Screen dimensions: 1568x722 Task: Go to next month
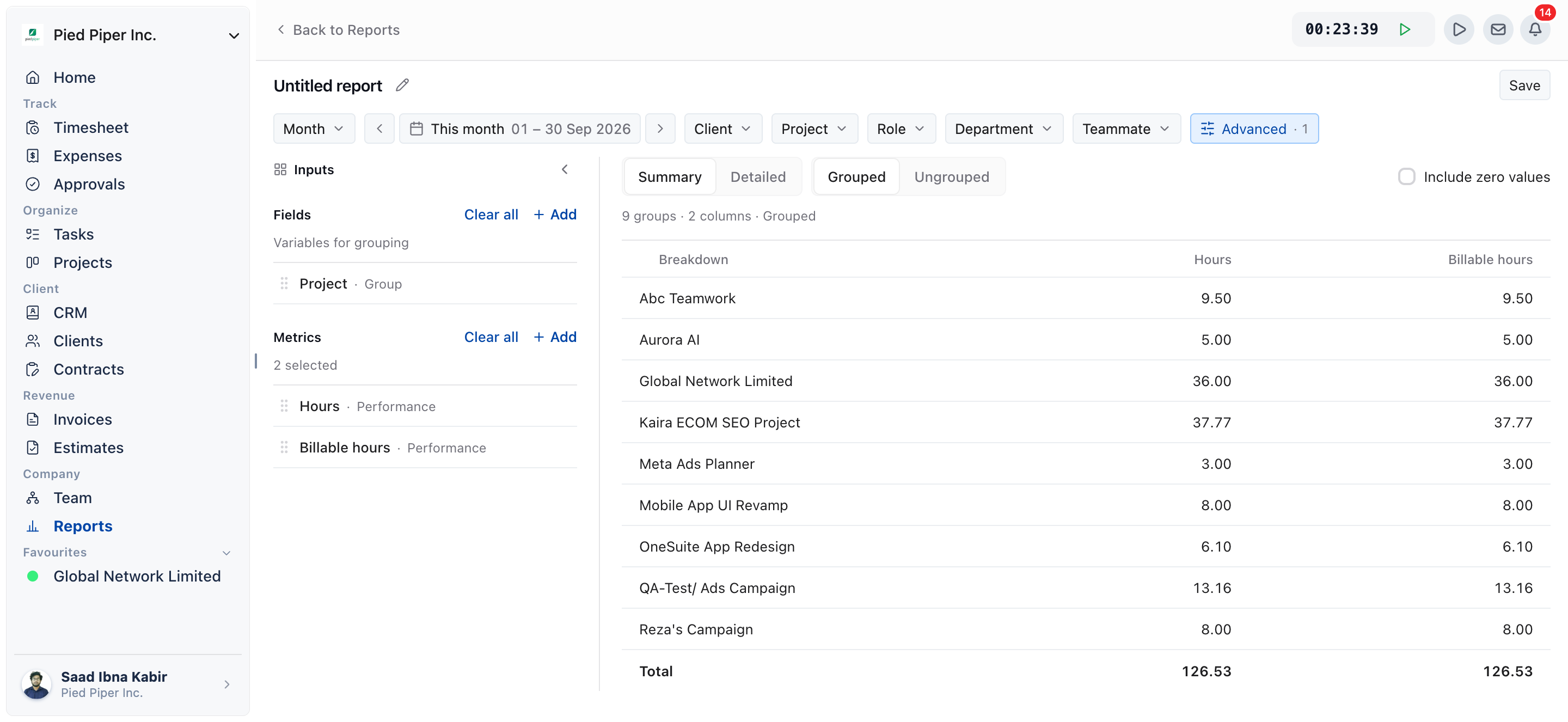tap(660, 129)
